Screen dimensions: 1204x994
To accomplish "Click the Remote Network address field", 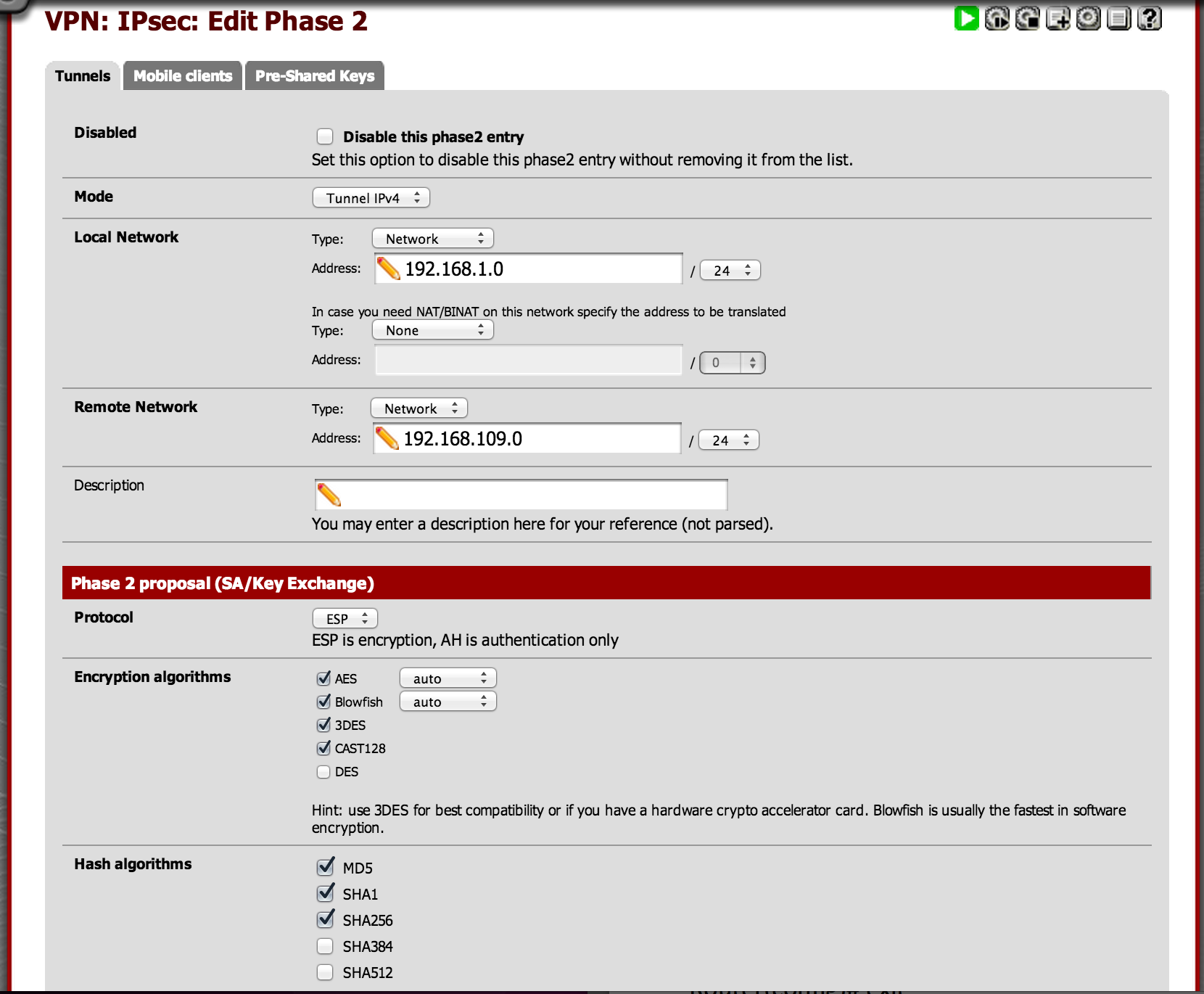I will 537,439.
